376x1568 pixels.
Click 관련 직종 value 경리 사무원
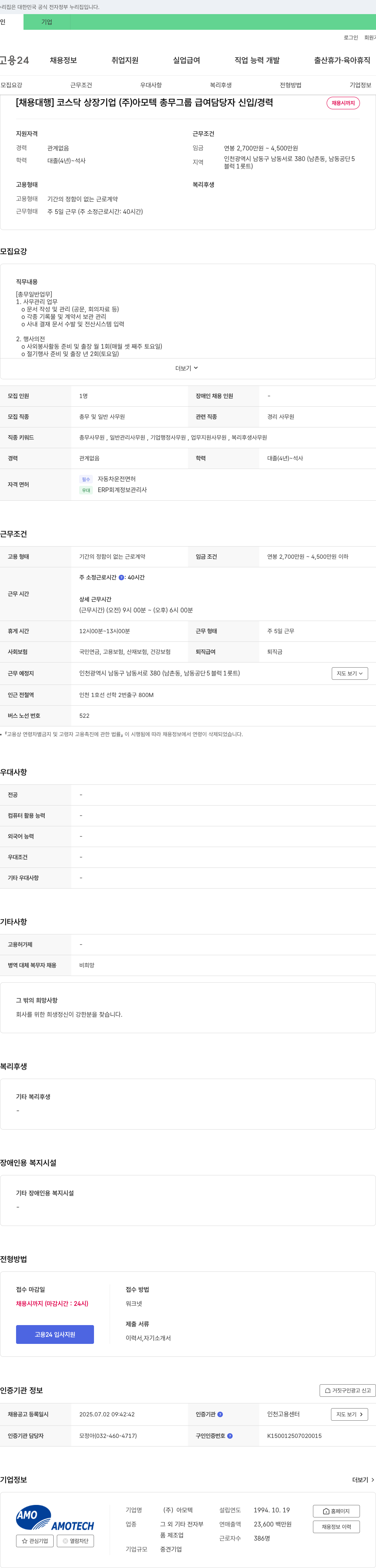pos(280,417)
